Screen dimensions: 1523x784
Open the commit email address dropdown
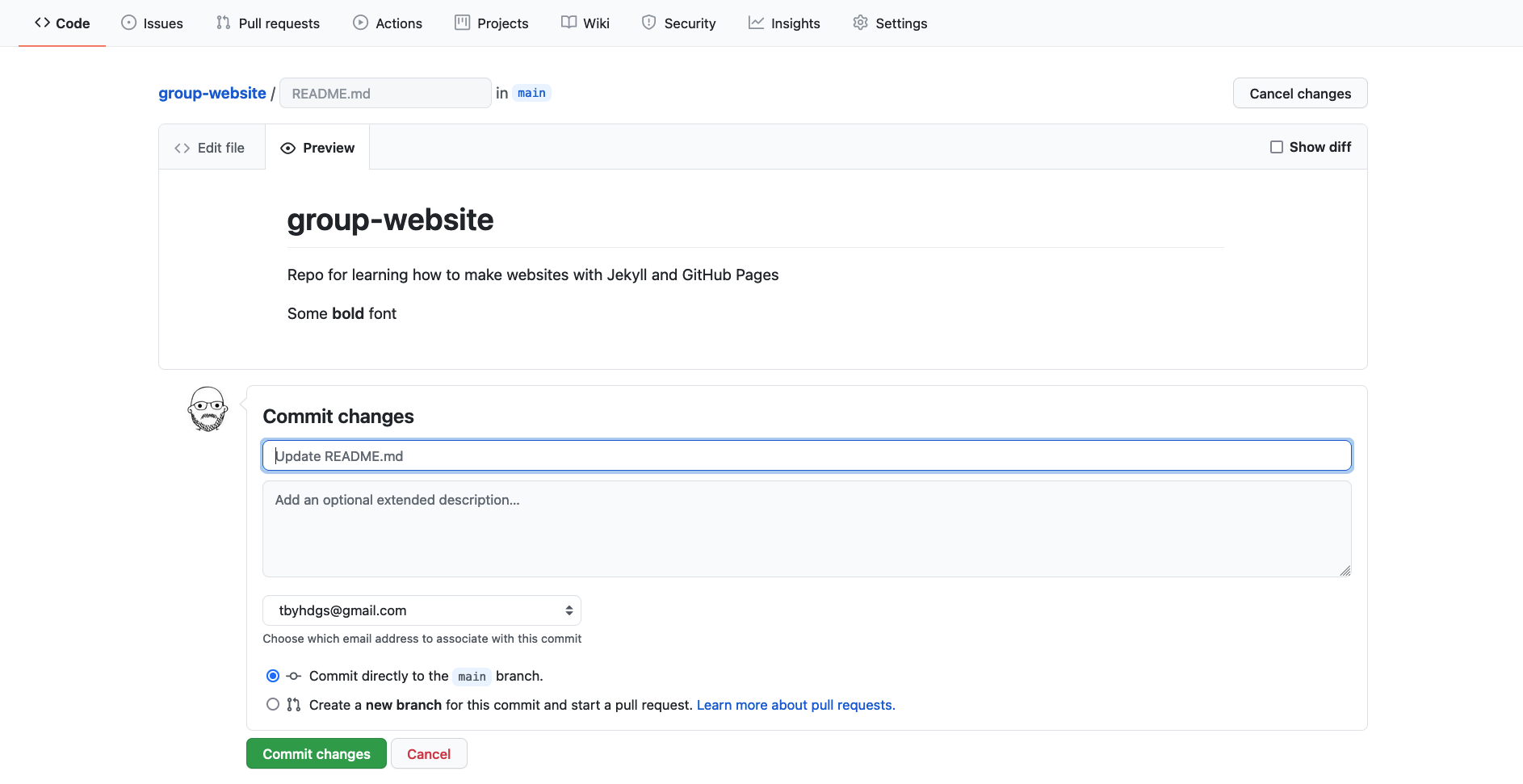pos(422,610)
